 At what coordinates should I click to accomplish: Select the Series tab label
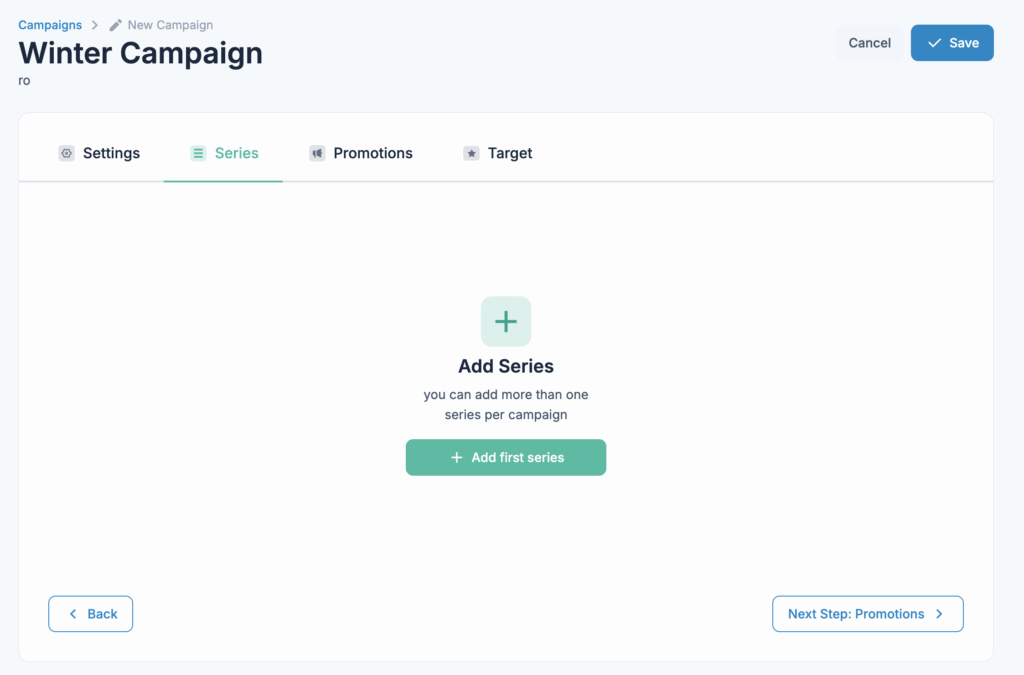[237, 153]
